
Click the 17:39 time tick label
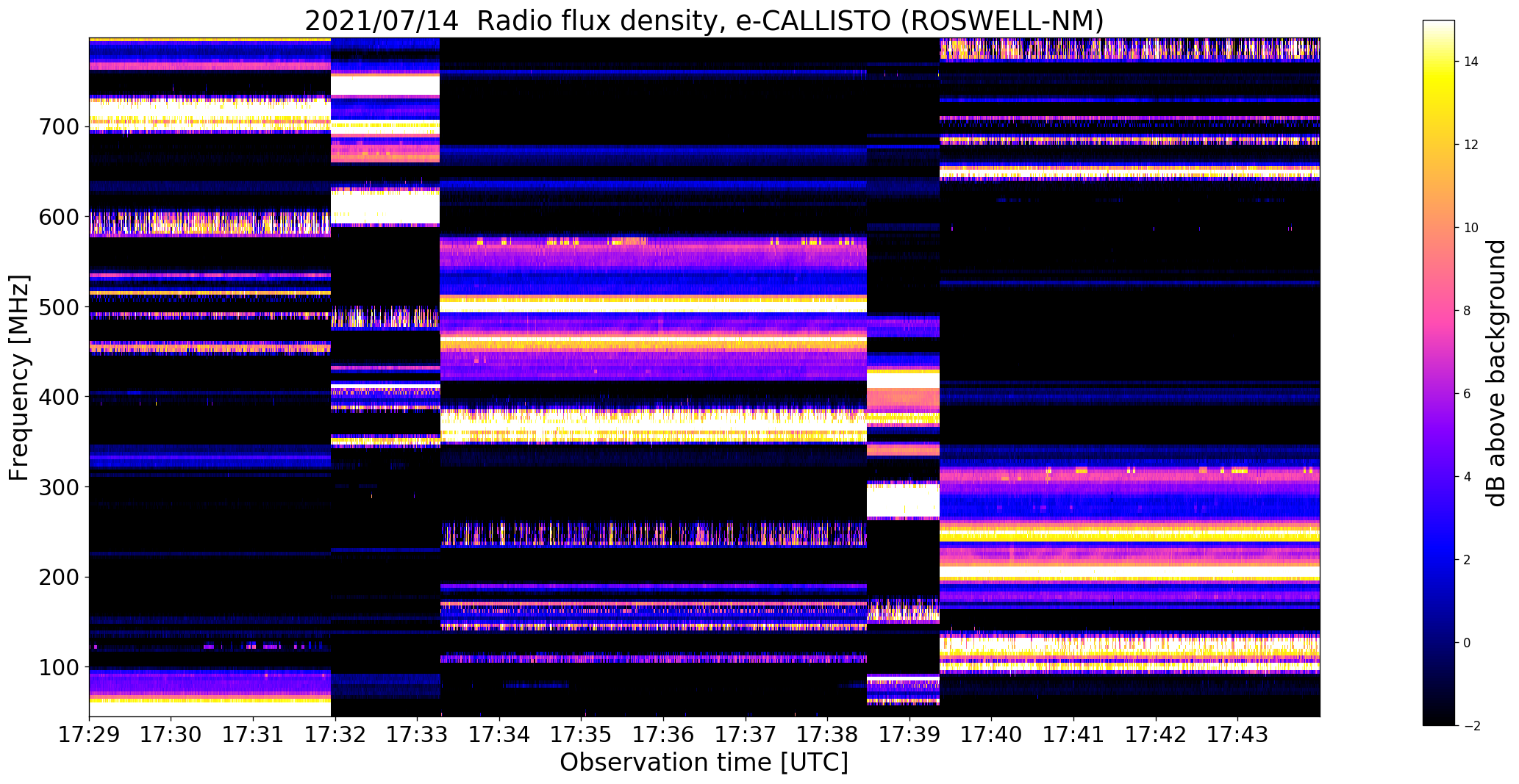910,734
